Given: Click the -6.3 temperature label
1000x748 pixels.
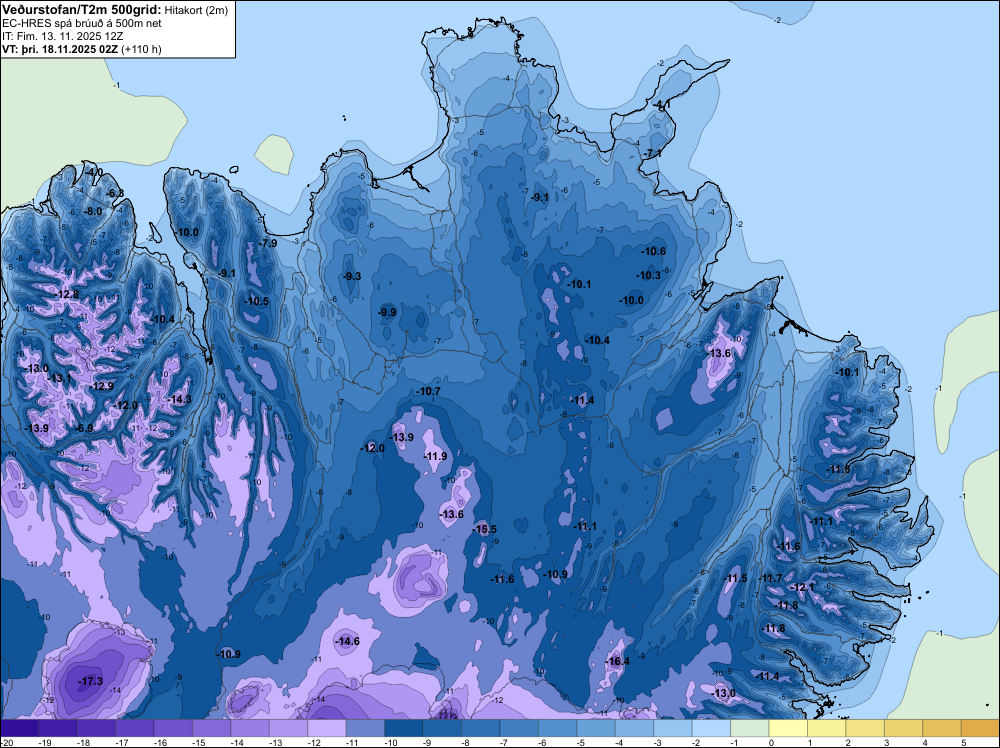Looking at the screenshot, I should [115, 193].
